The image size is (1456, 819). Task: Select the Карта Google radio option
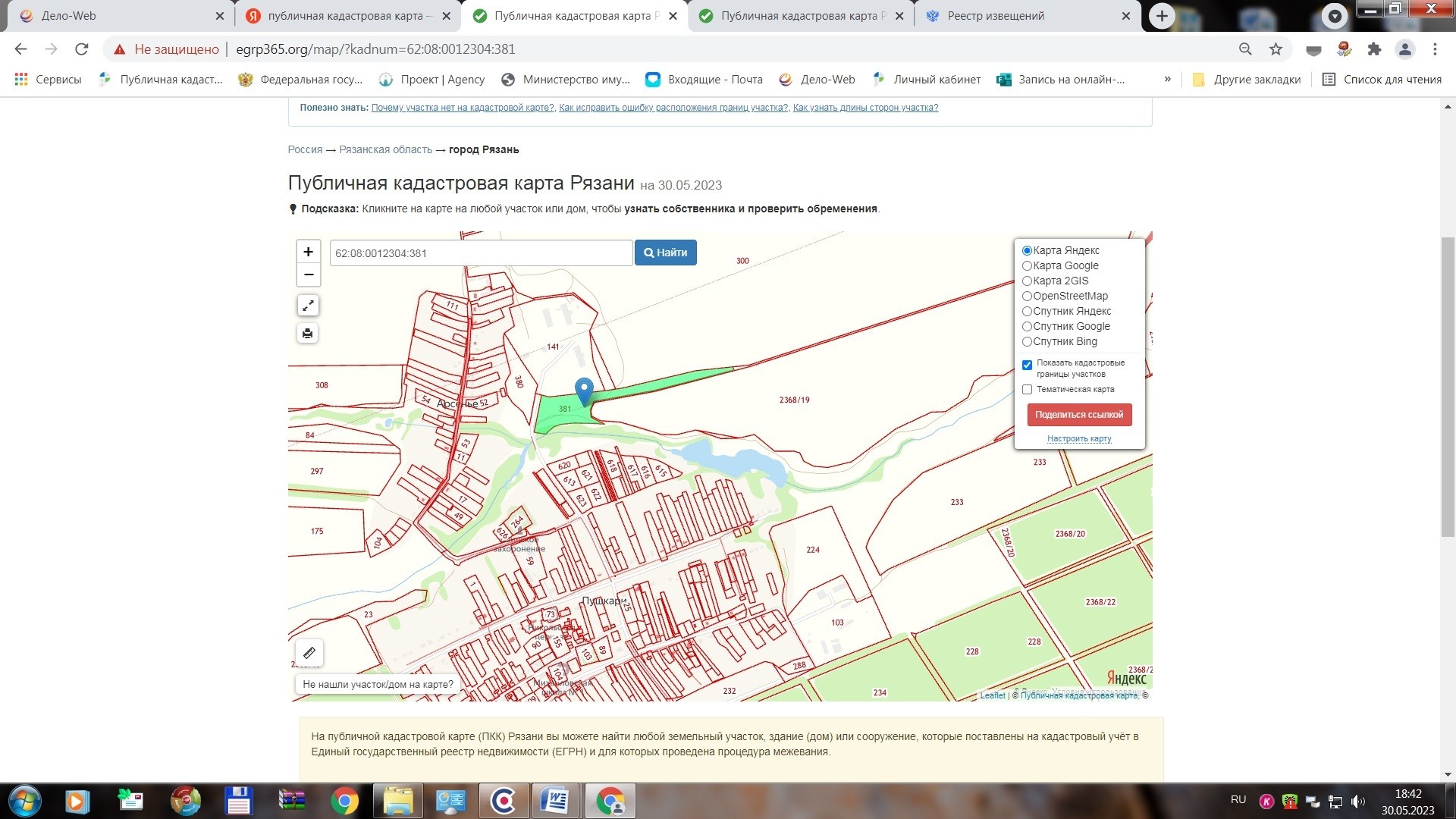[x=1027, y=266]
